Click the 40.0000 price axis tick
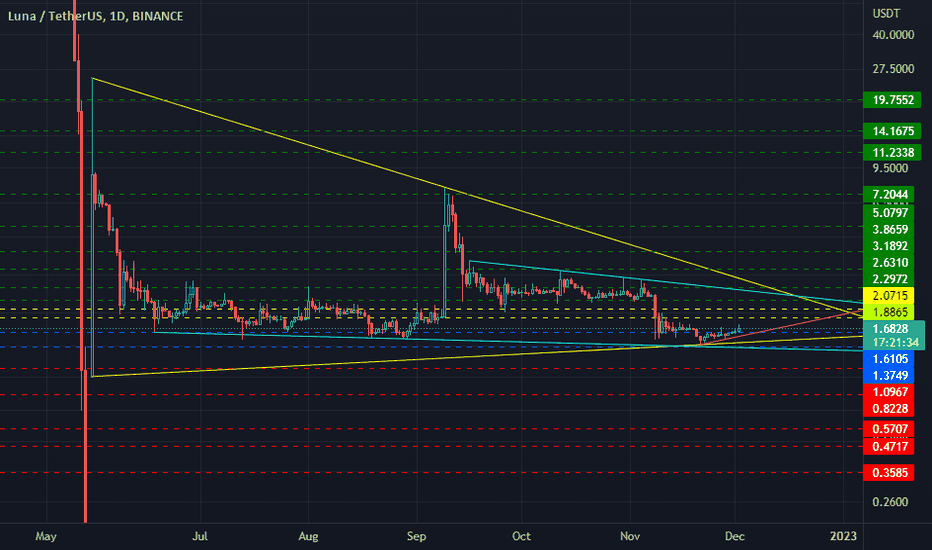 pyautogui.click(x=893, y=35)
